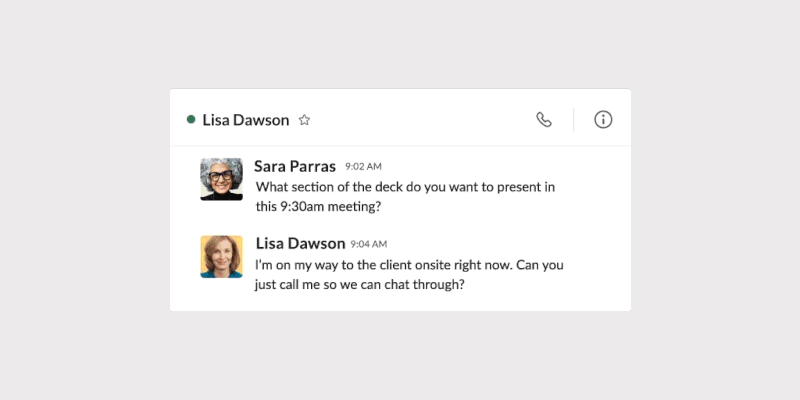
Task: Open conversation details via info icon
Action: tap(603, 120)
